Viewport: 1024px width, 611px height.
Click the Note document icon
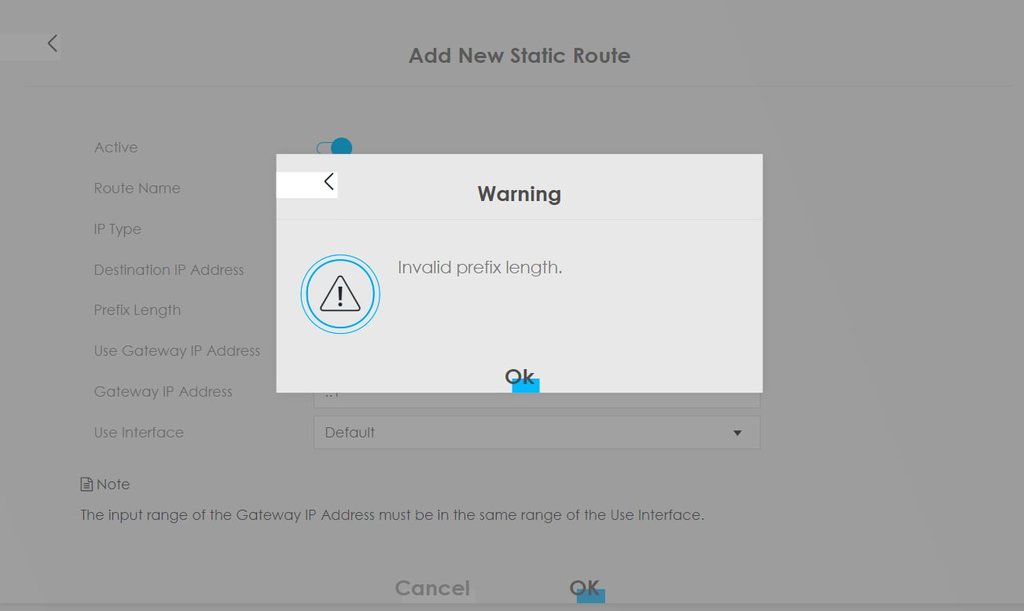click(86, 484)
